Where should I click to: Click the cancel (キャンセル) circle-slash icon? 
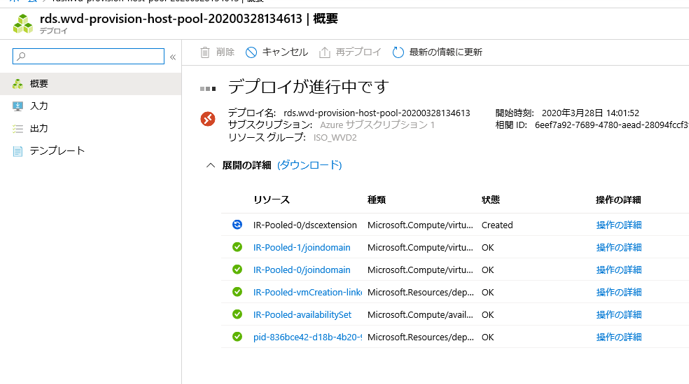[x=251, y=52]
